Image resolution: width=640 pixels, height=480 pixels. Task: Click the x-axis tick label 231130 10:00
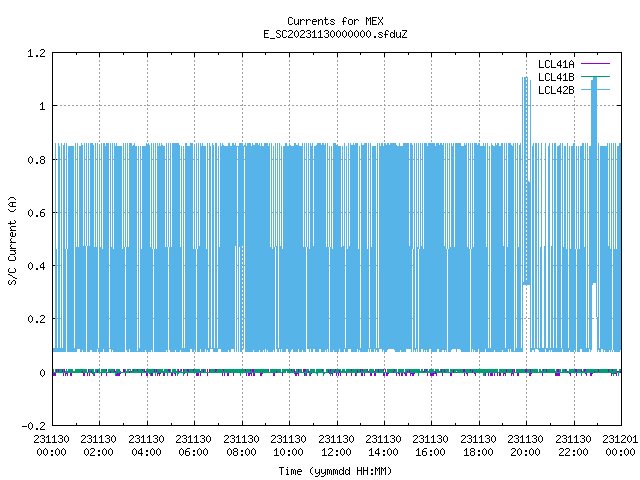(x=289, y=446)
